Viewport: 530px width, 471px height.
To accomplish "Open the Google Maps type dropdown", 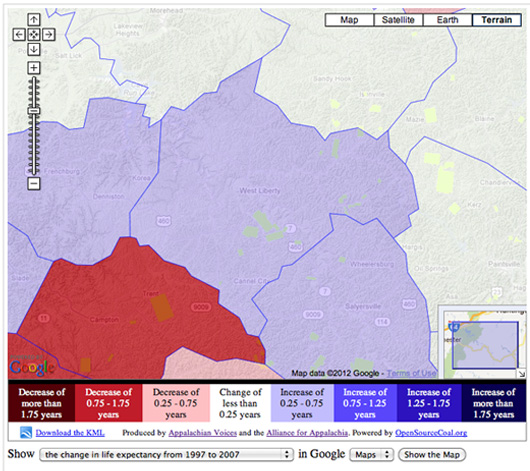I will [371, 454].
